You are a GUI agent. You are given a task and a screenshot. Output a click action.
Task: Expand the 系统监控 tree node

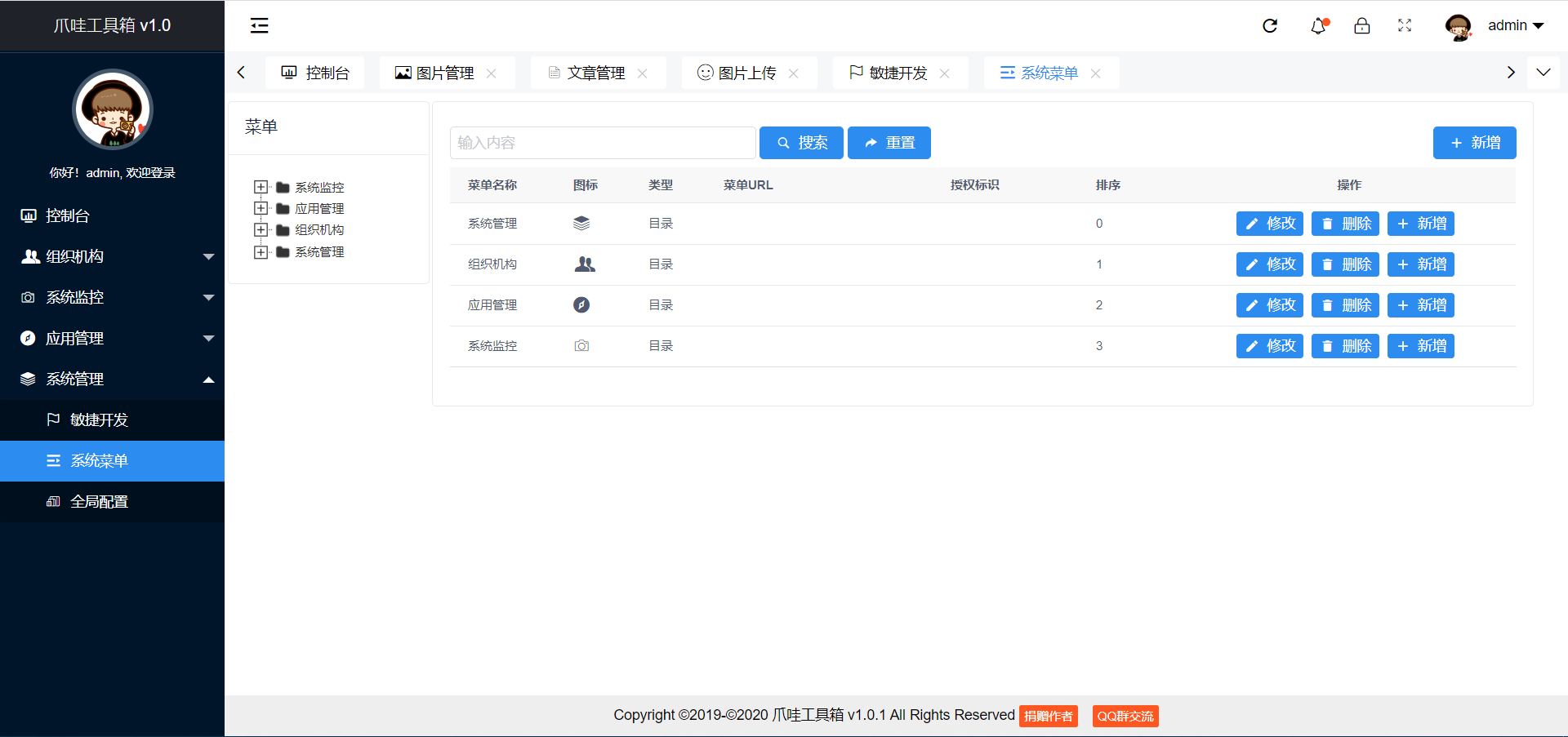click(261, 187)
